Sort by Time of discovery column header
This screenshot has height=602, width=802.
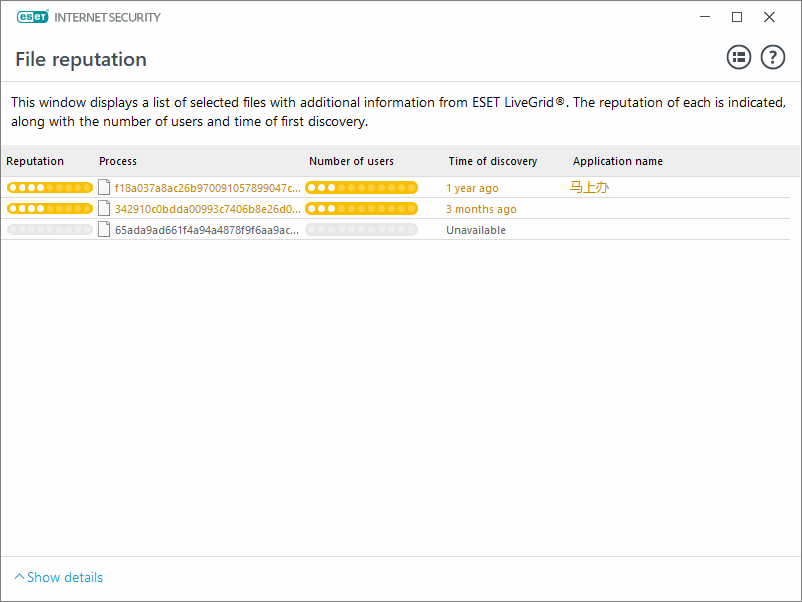pos(493,161)
